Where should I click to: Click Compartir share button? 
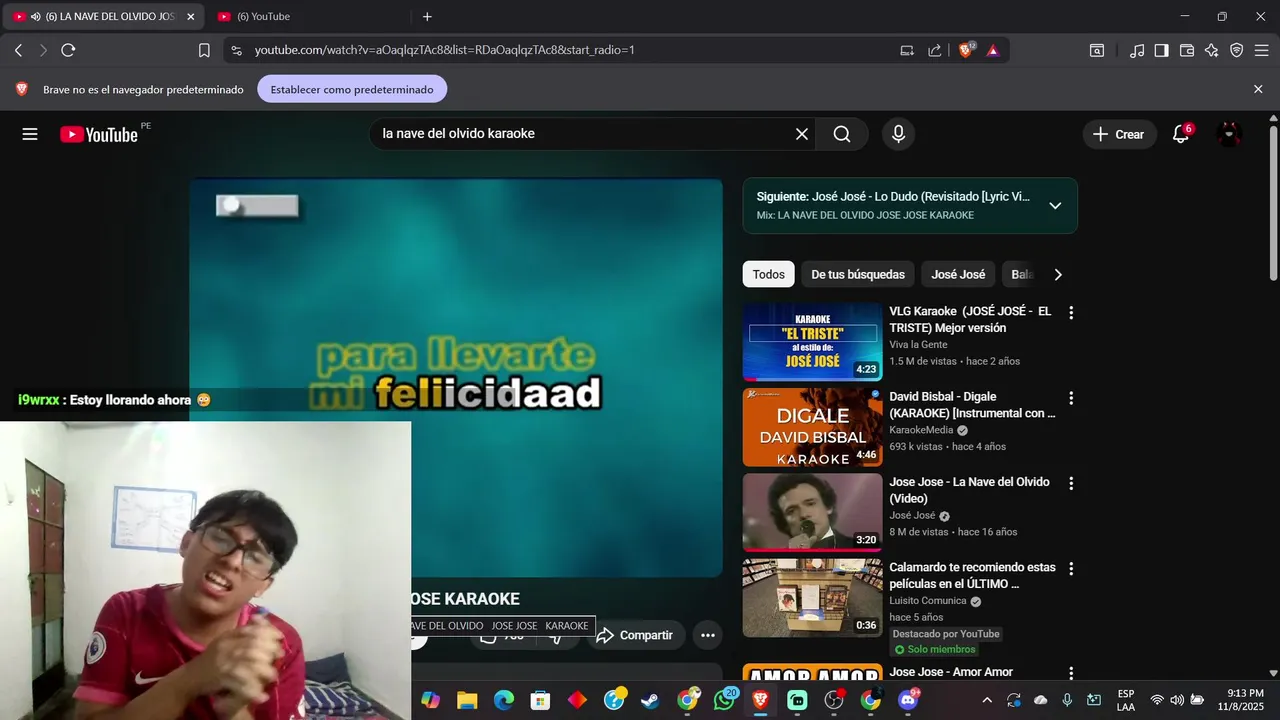pos(635,635)
